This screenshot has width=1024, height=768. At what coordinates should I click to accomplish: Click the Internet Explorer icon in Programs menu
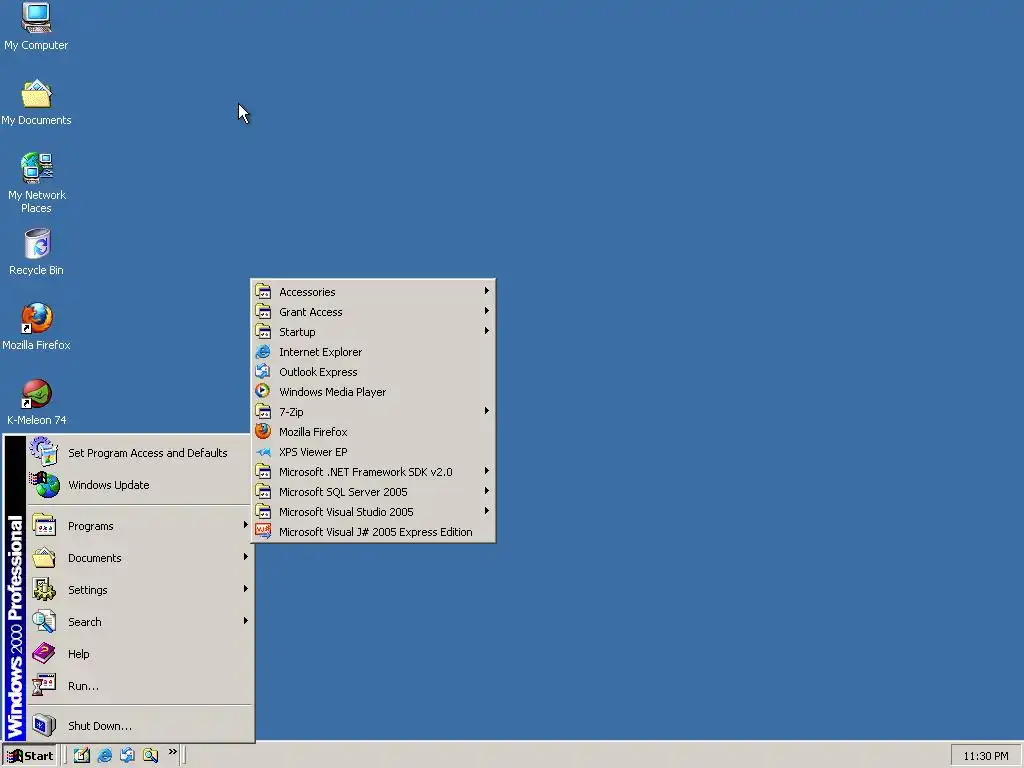263,352
